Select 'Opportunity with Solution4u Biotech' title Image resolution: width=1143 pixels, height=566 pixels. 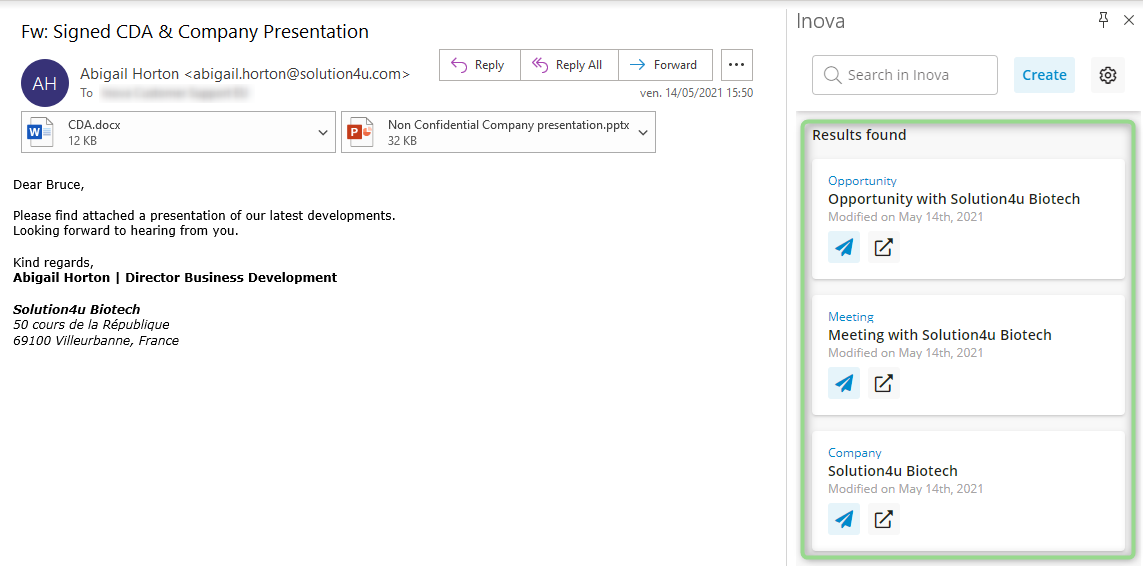[954, 199]
